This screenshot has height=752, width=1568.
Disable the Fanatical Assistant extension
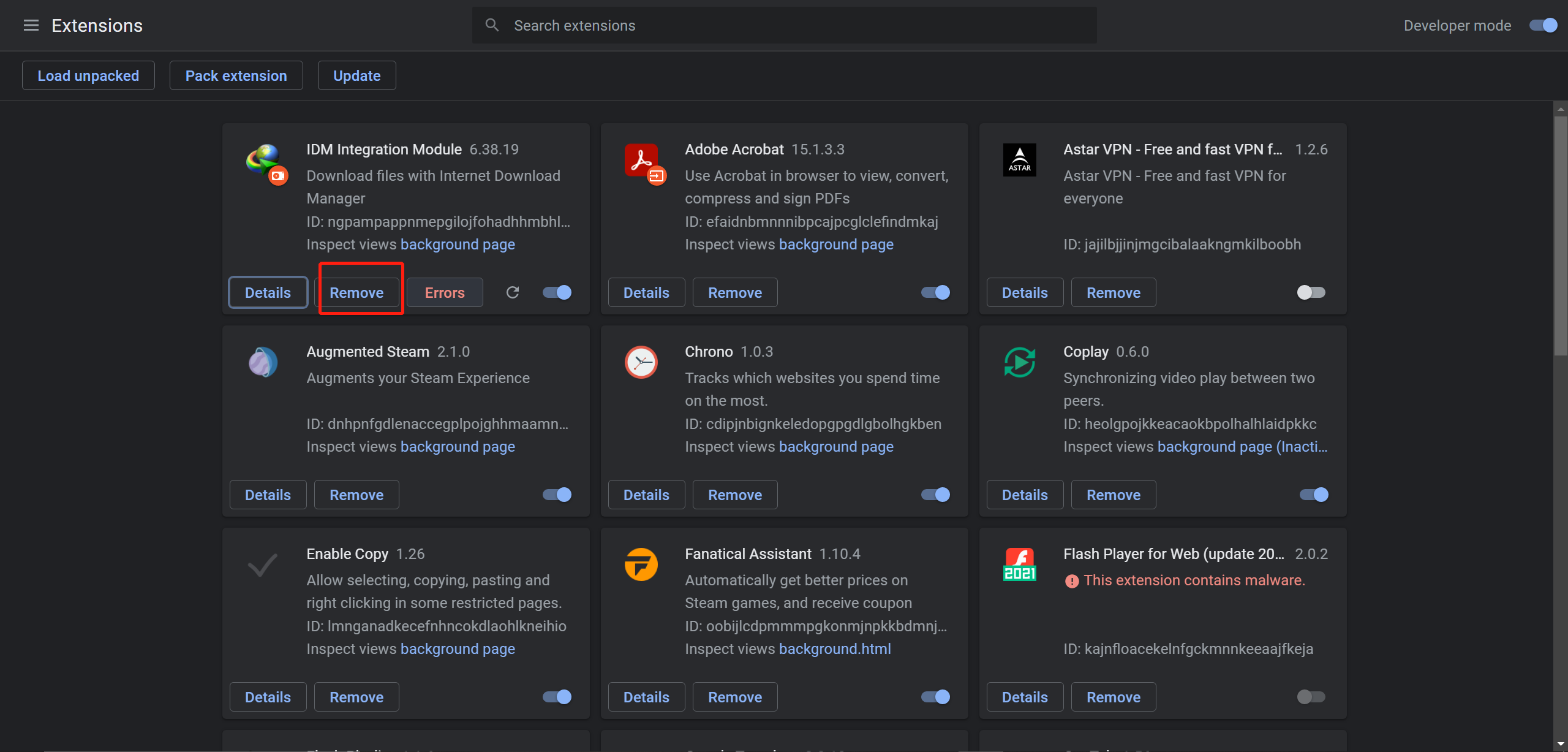(x=935, y=697)
